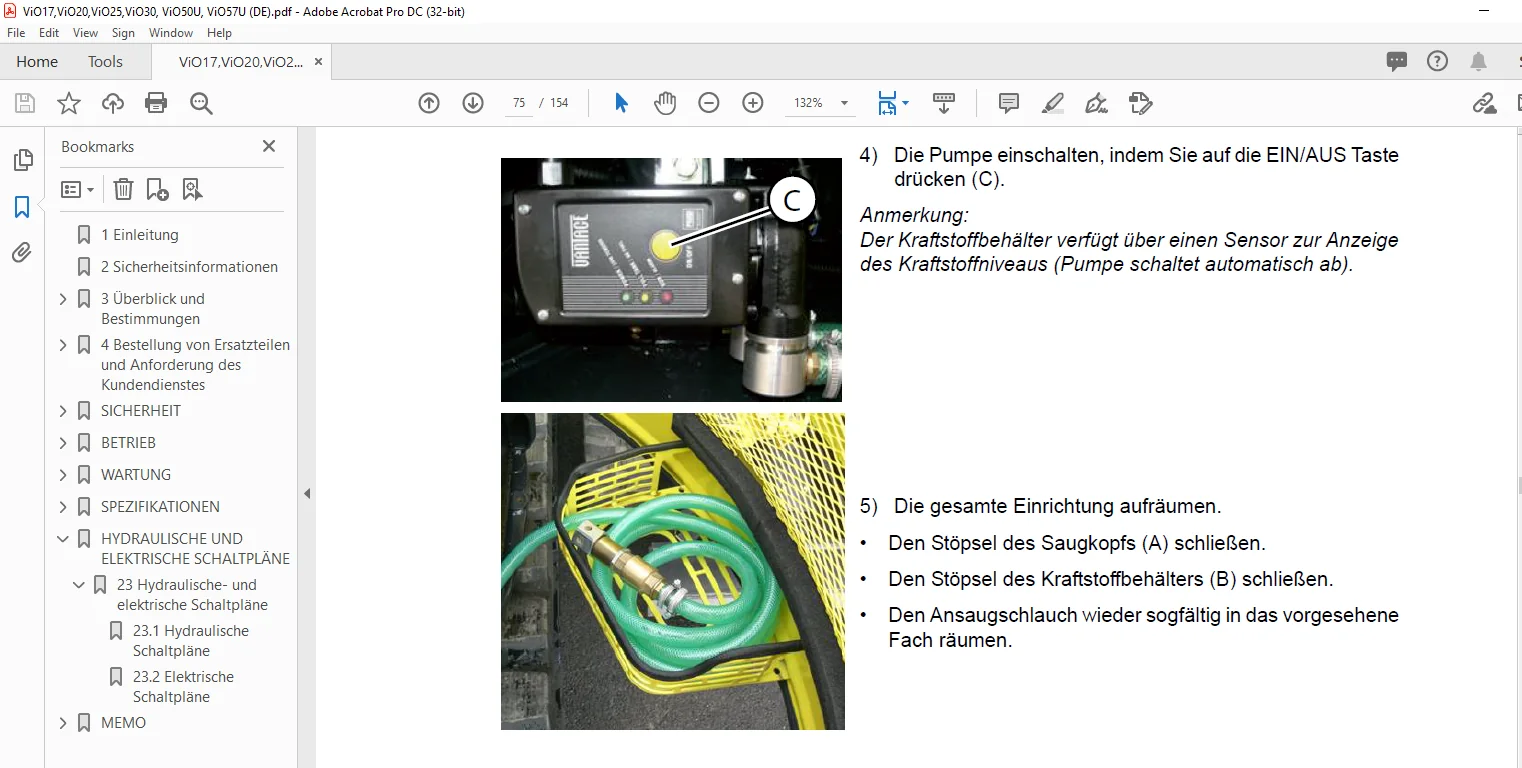This screenshot has width=1522, height=768.
Task: Open the 23.1 Hydraulische Schaltpläne bookmark
Action: [191, 641]
